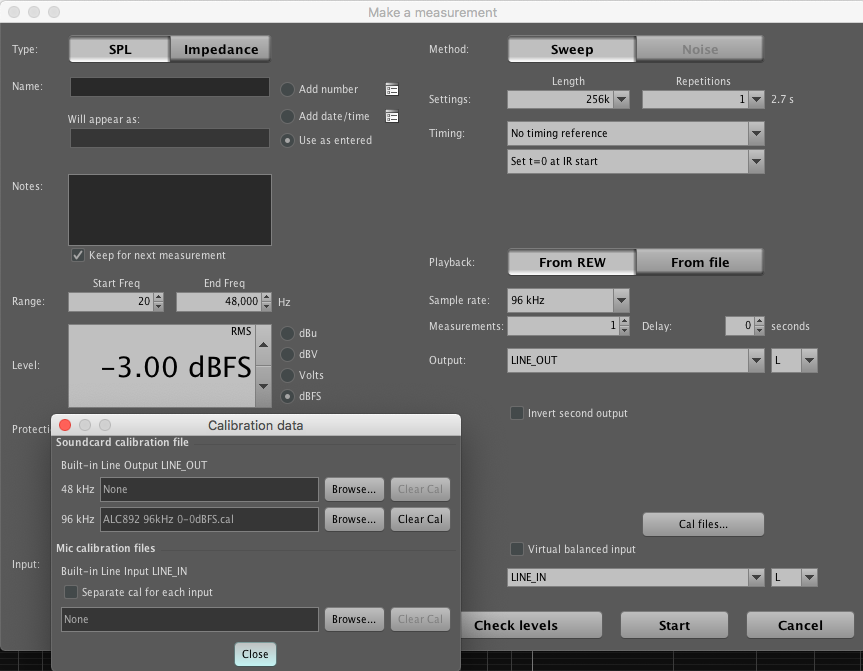This screenshot has width=863, height=671.
Task: Decrement the End Freq value
Action: point(266,306)
